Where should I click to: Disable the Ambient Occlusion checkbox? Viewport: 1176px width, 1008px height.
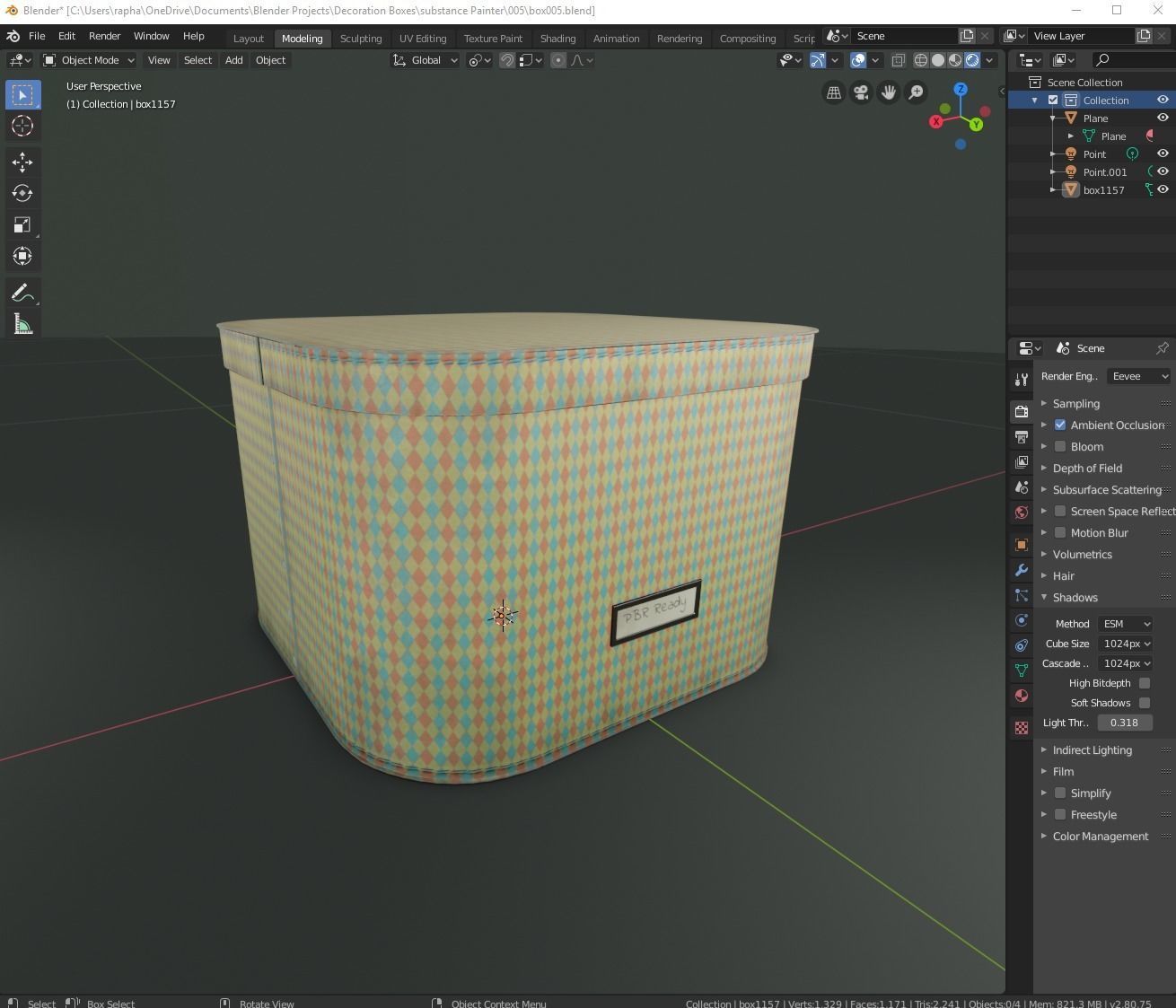click(1060, 425)
